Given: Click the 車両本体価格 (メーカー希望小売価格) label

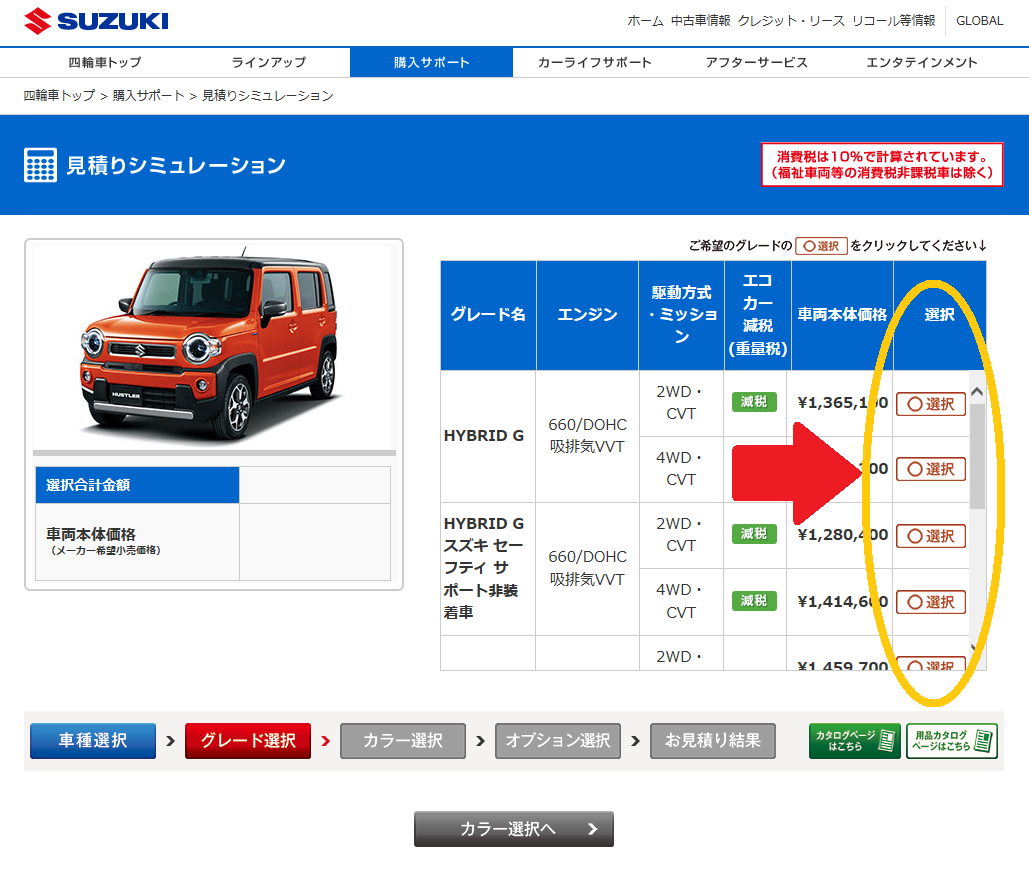Looking at the screenshot, I should pos(137,542).
